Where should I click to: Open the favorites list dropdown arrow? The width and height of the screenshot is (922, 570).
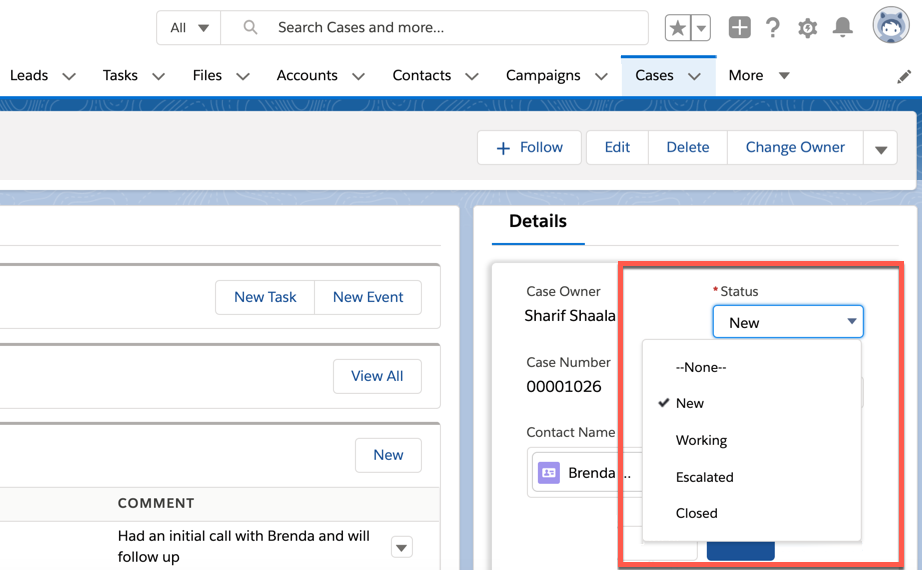701,28
